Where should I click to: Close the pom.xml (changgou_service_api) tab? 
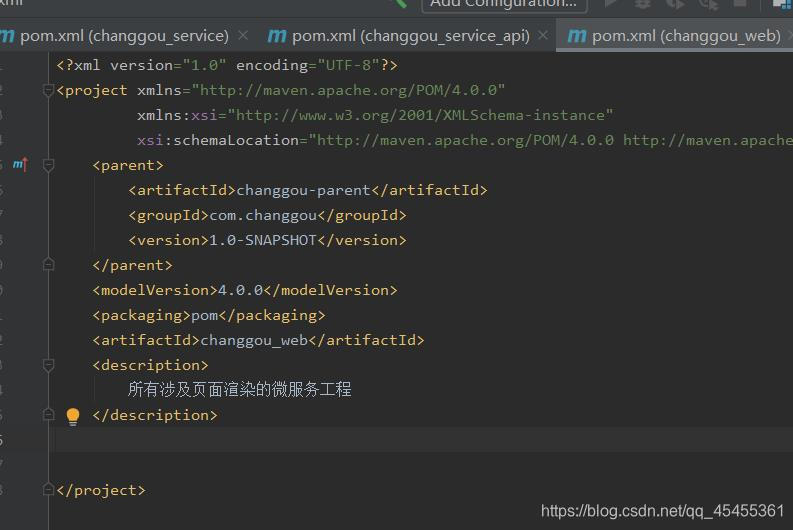[x=543, y=35]
